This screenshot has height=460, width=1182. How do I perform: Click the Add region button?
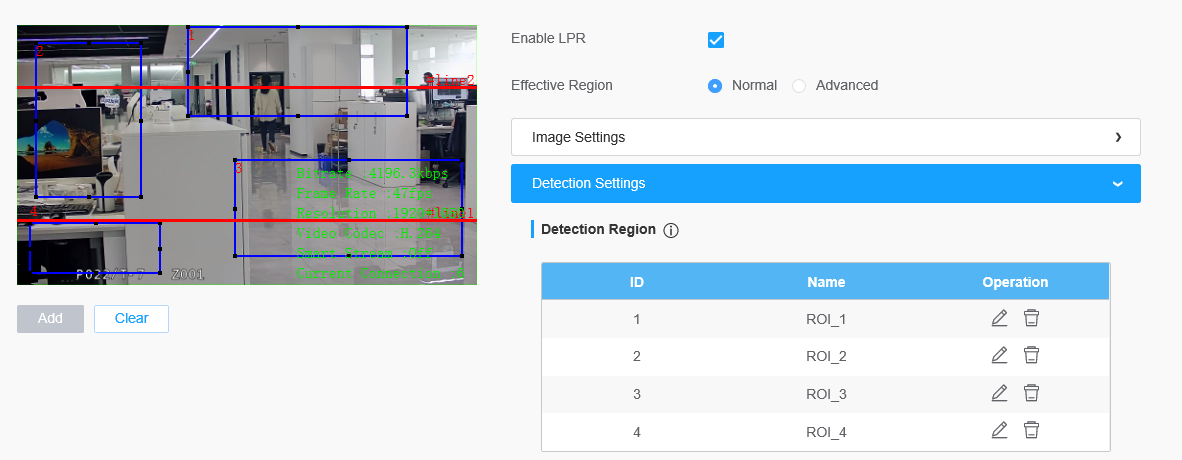coord(51,318)
